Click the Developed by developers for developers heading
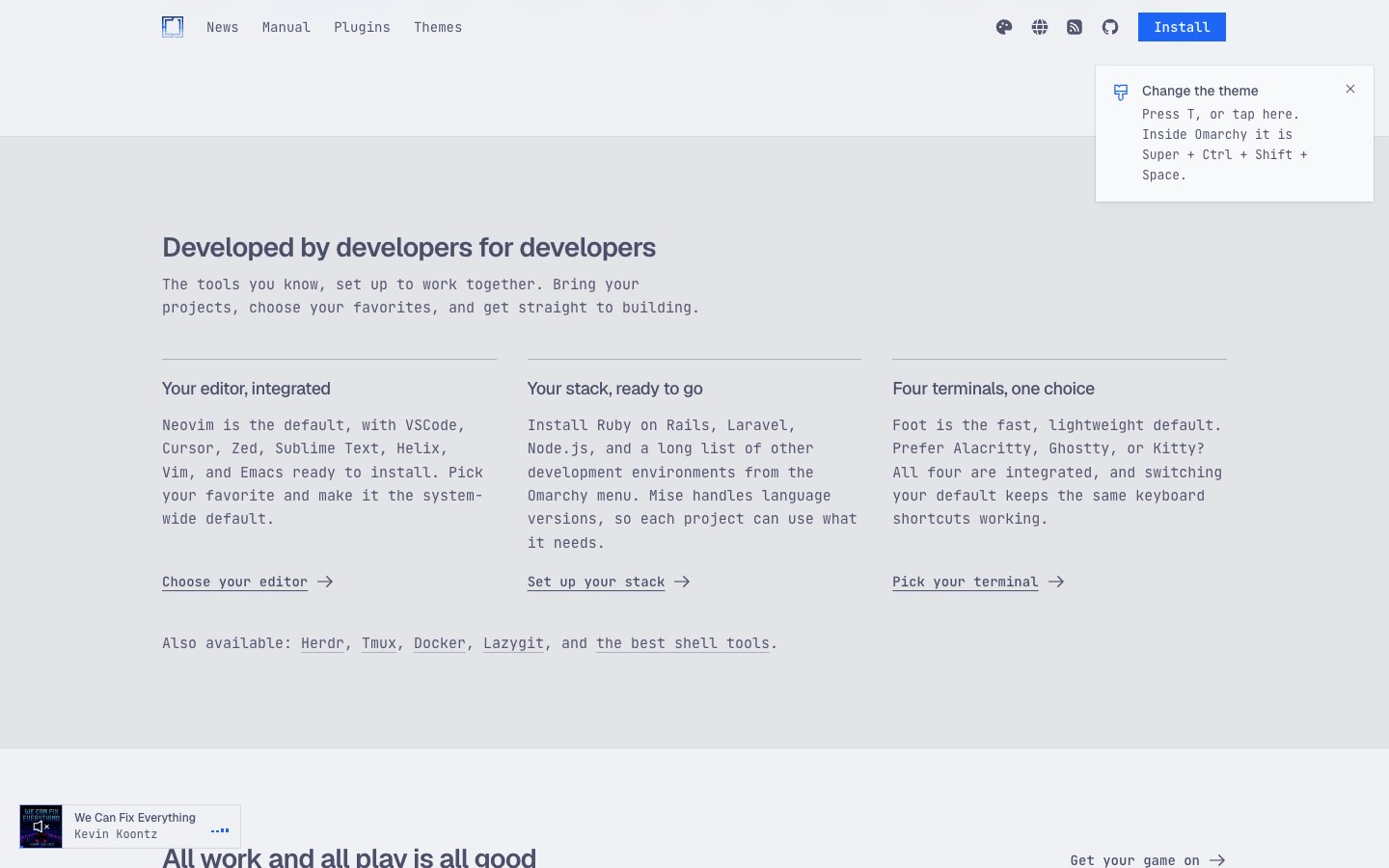This screenshot has width=1389, height=868. (x=409, y=248)
